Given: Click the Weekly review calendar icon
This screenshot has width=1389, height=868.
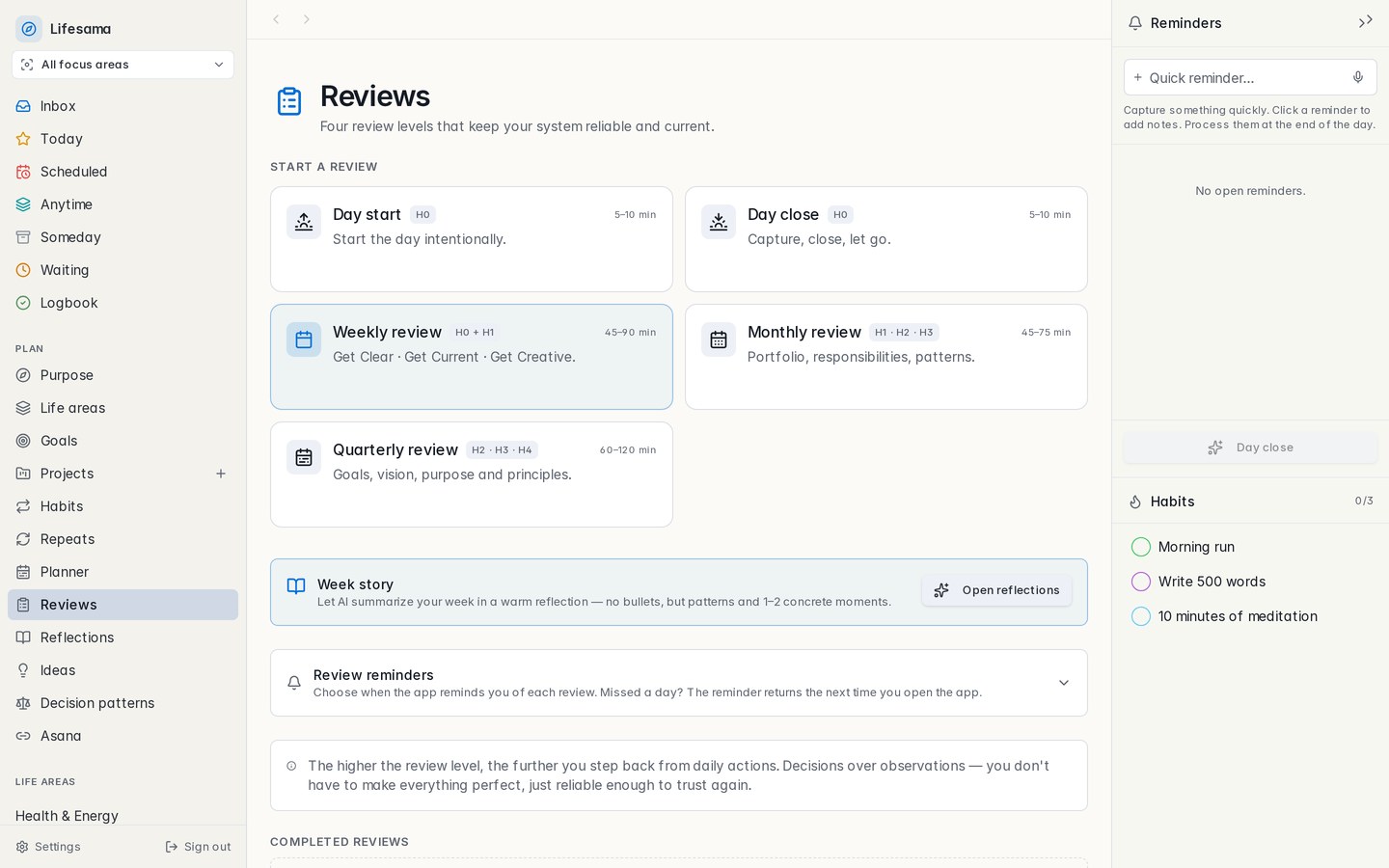Looking at the screenshot, I should 304,339.
